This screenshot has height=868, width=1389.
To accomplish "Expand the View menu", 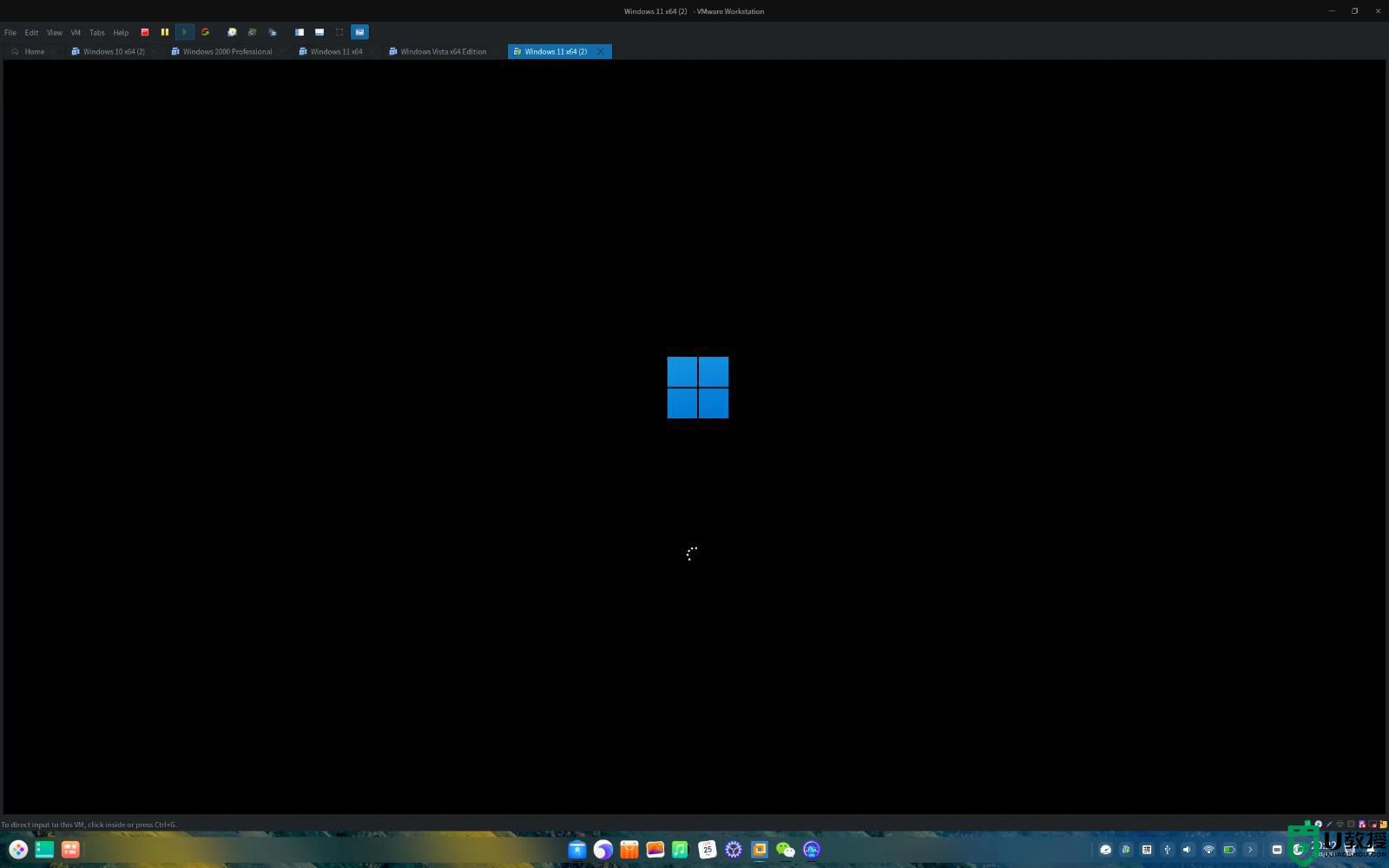I will 55,32.
